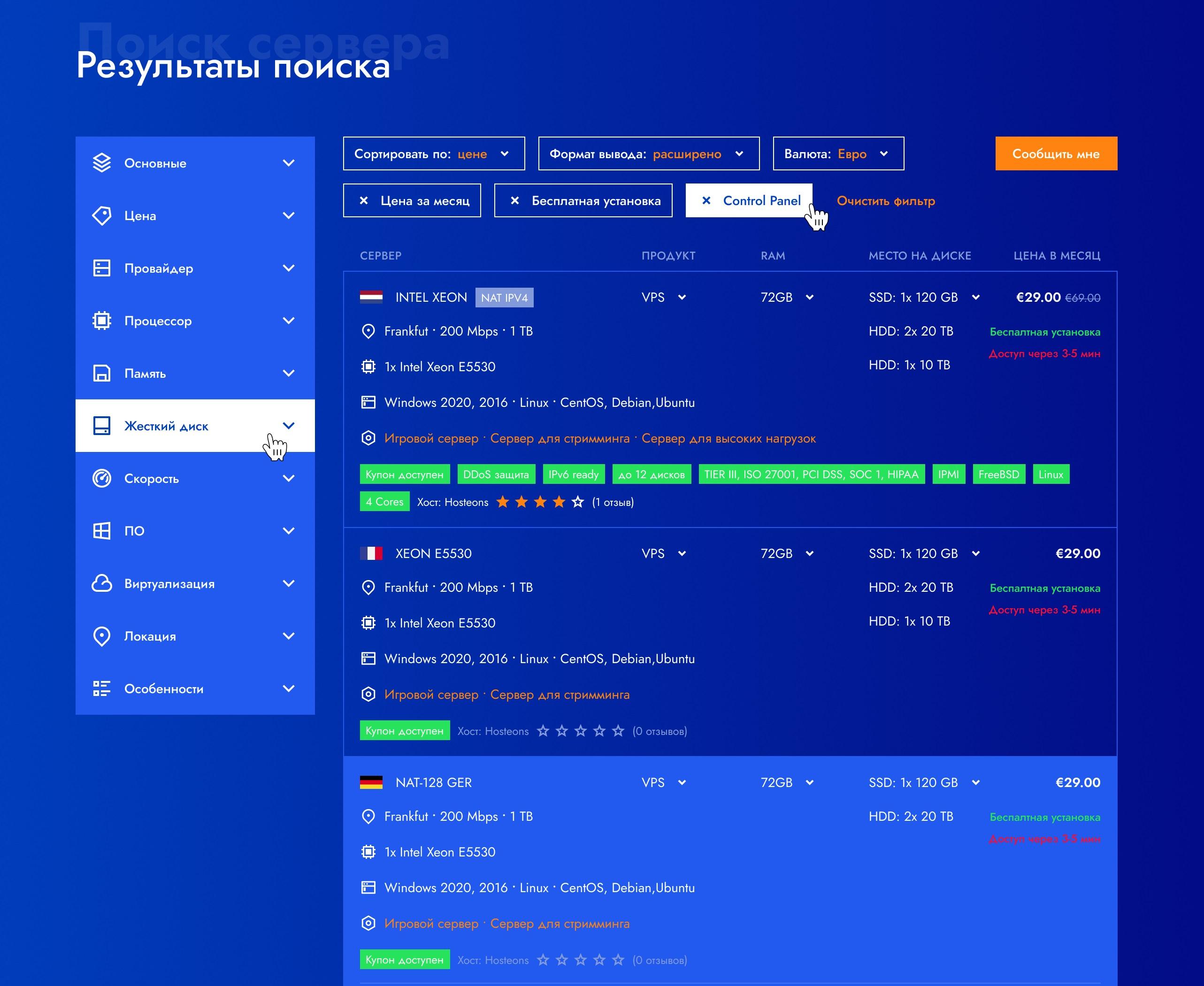Click the memory card icon beside Память

[x=102, y=373]
